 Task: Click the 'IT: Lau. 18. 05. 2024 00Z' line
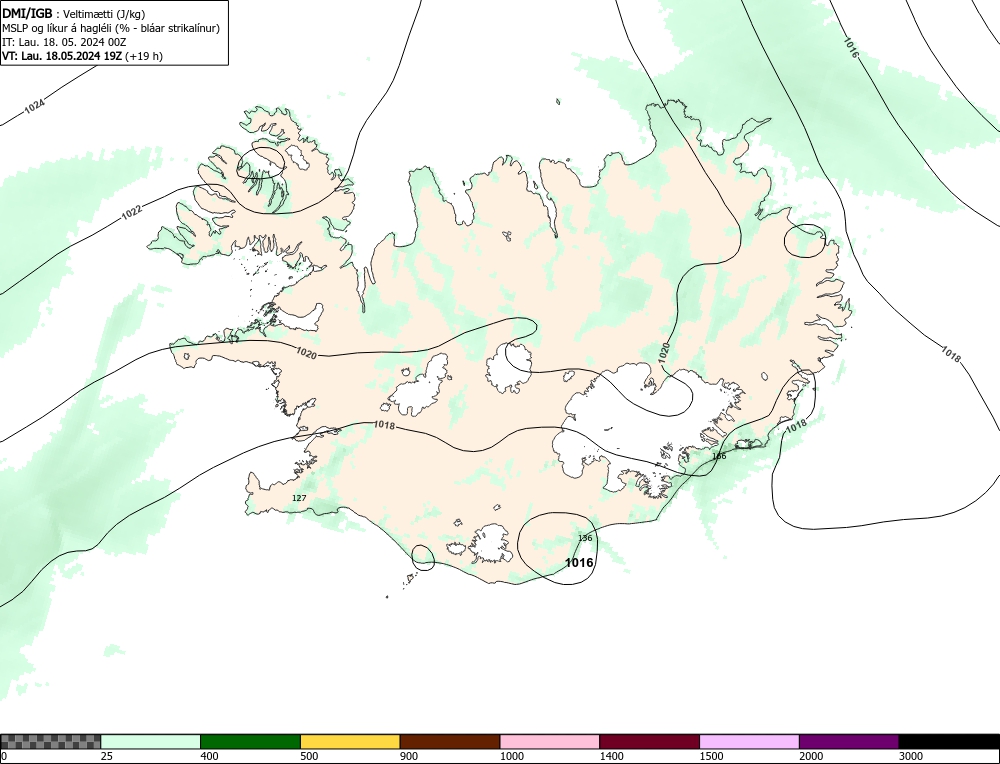coord(64,42)
